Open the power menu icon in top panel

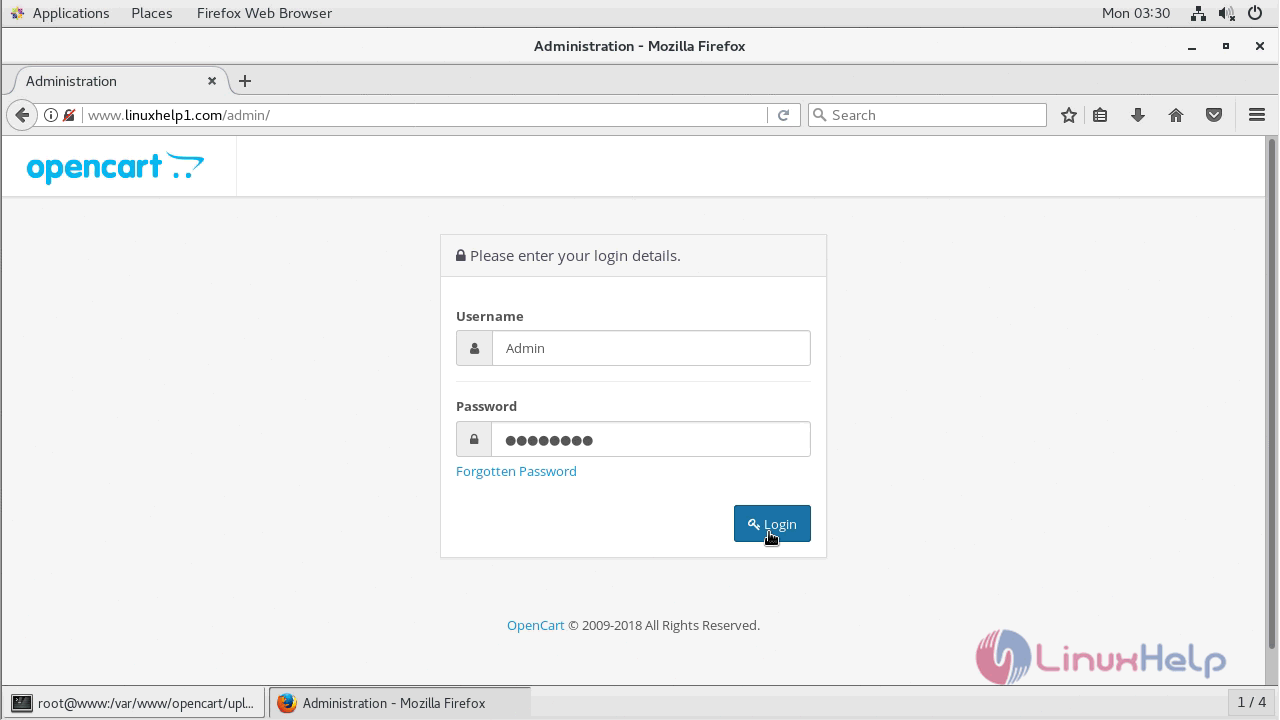1257,13
